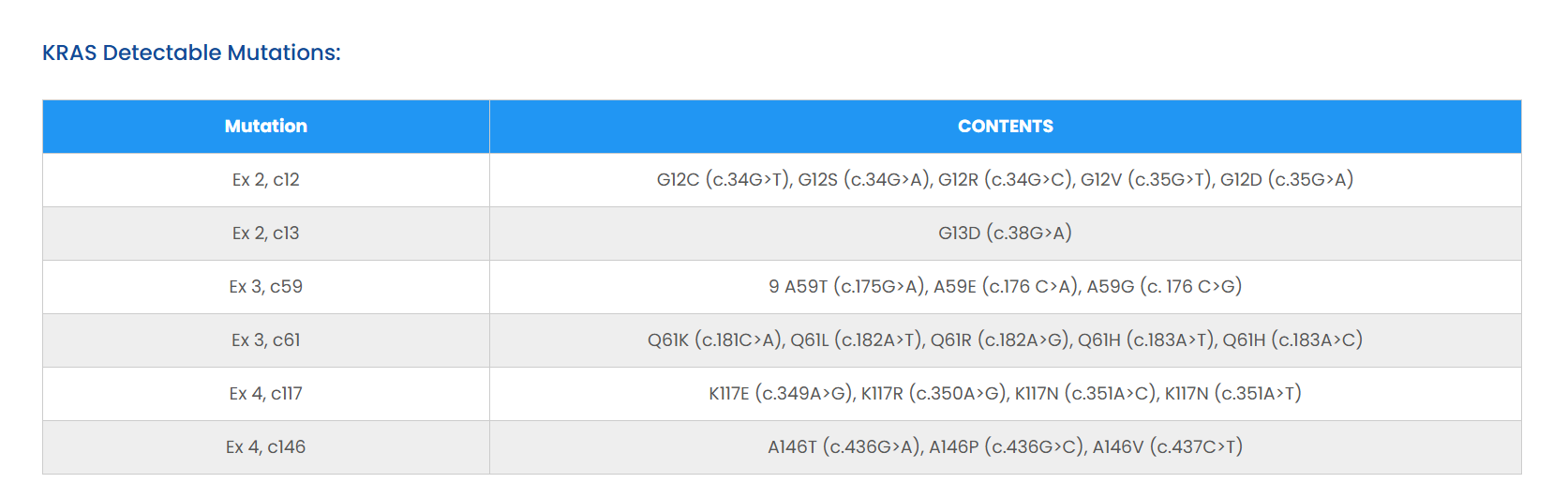Select the Ex 2, c12 cell
1568x498 pixels.
click(x=266, y=180)
